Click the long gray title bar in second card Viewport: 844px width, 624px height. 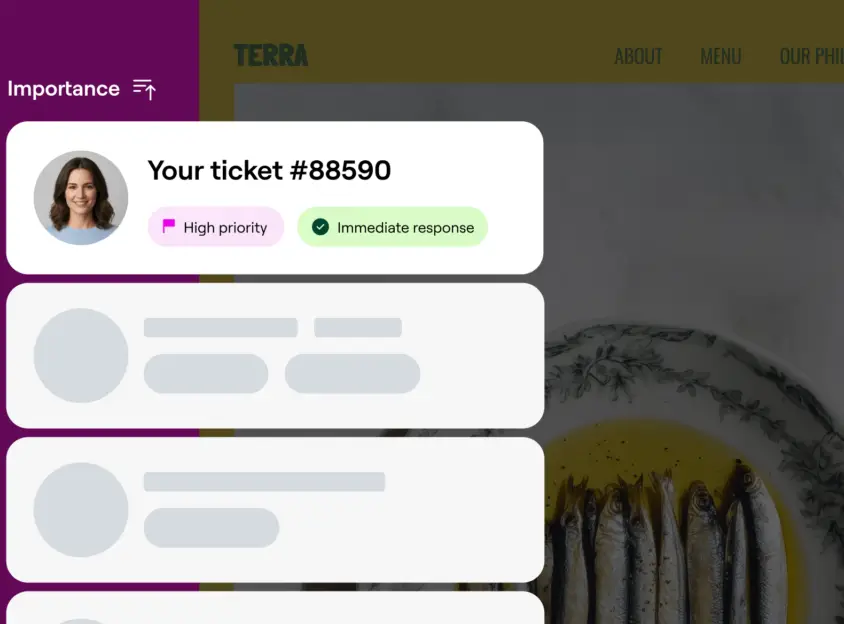221,327
